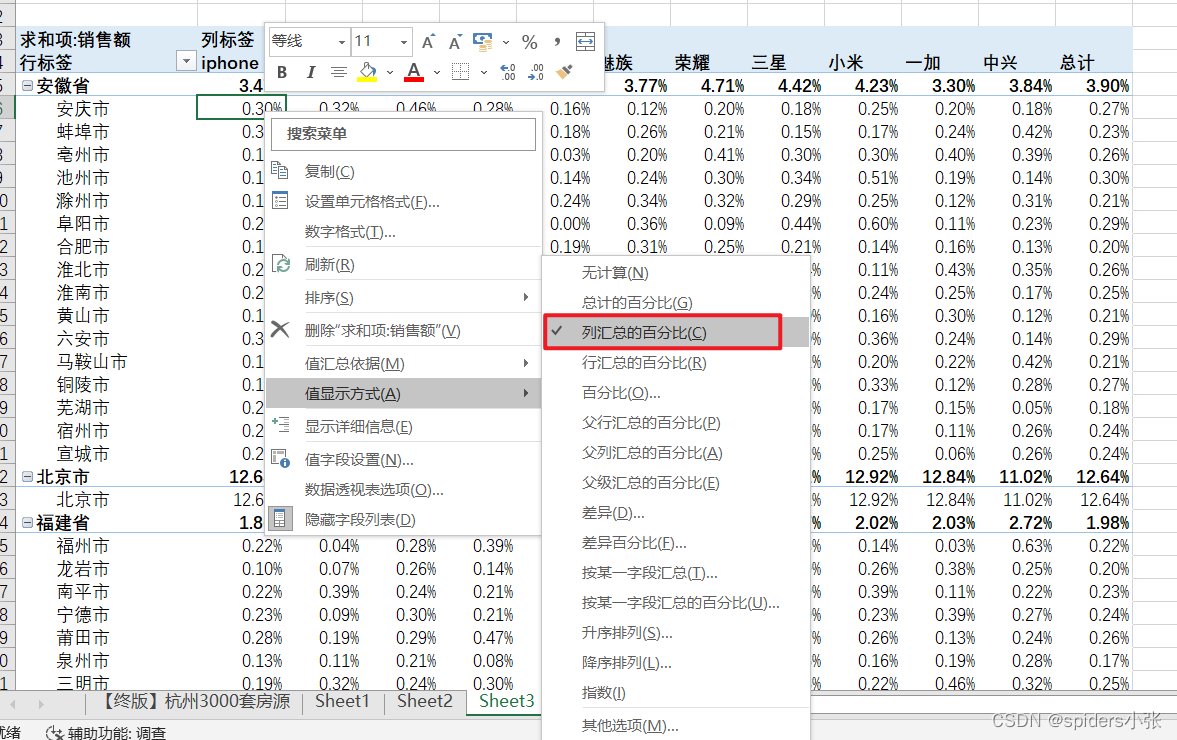Increase decimal places
The height and width of the screenshot is (740, 1177).
pyautogui.click(x=507, y=72)
